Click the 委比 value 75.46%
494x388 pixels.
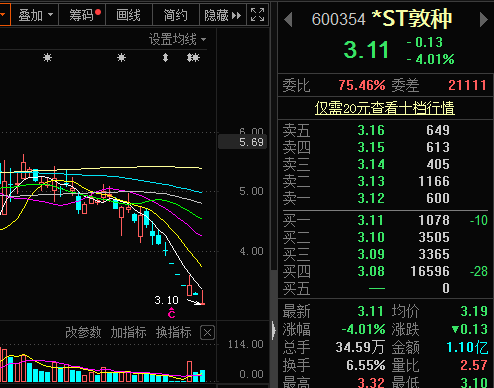point(362,85)
